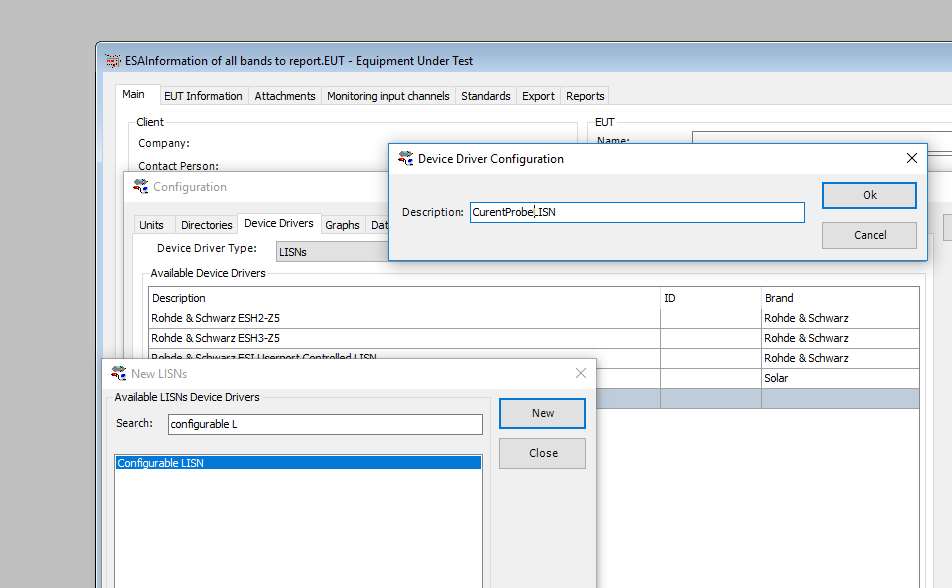Viewport: 952px width, 588px height.
Task: Switch to the EUT Information tab
Action: 203,96
